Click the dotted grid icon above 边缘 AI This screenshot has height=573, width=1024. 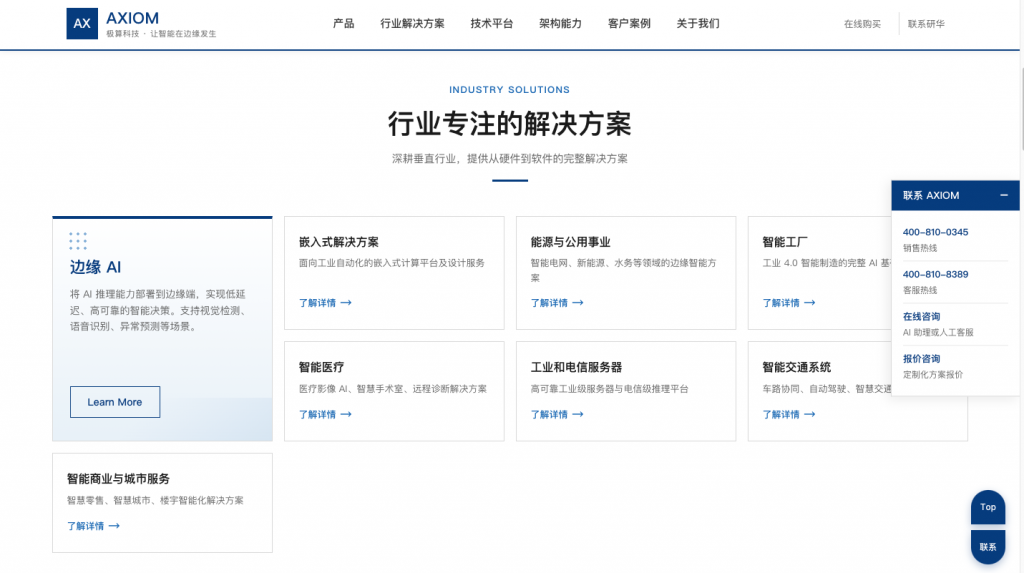pos(78,240)
